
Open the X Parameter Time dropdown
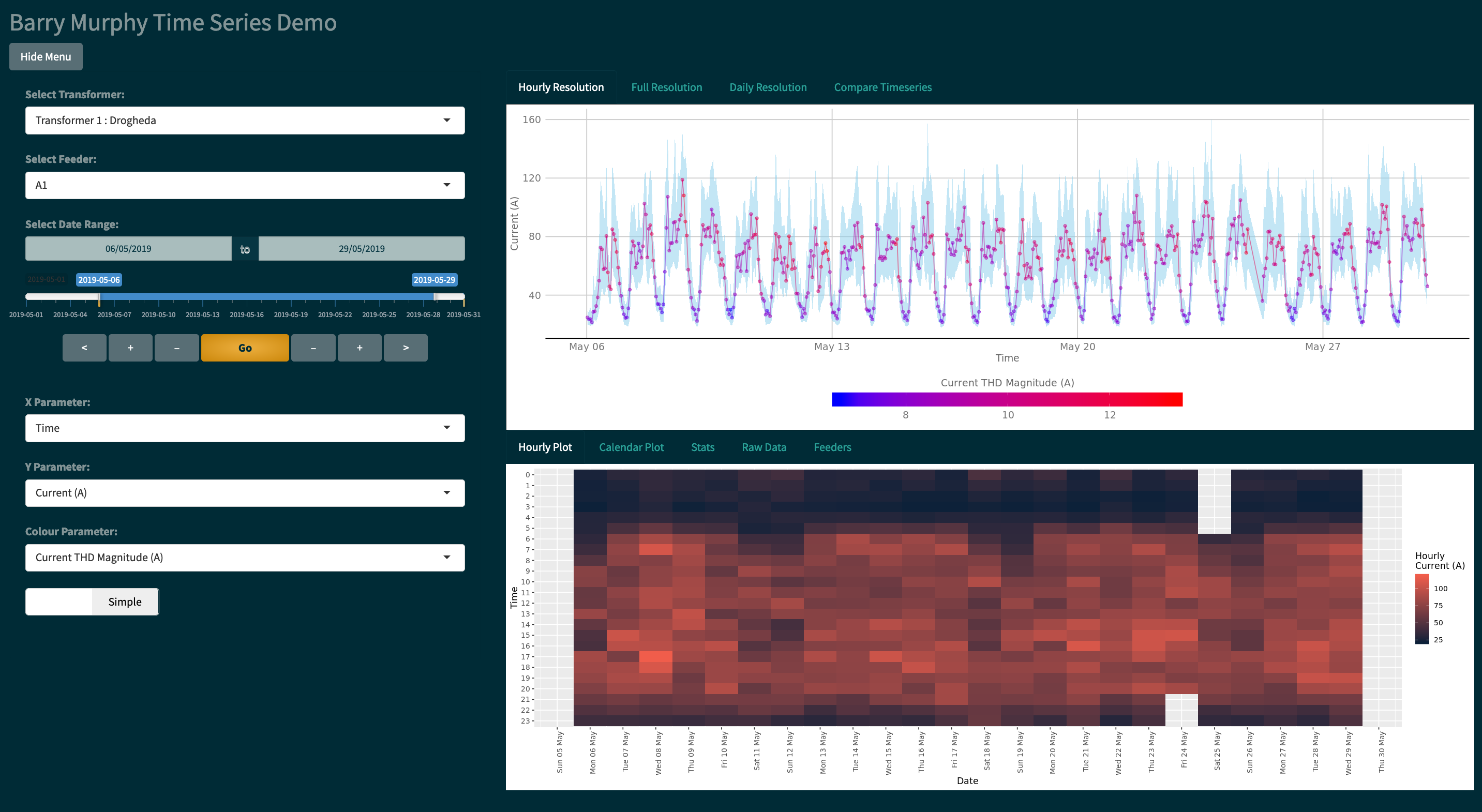pyautogui.click(x=245, y=428)
